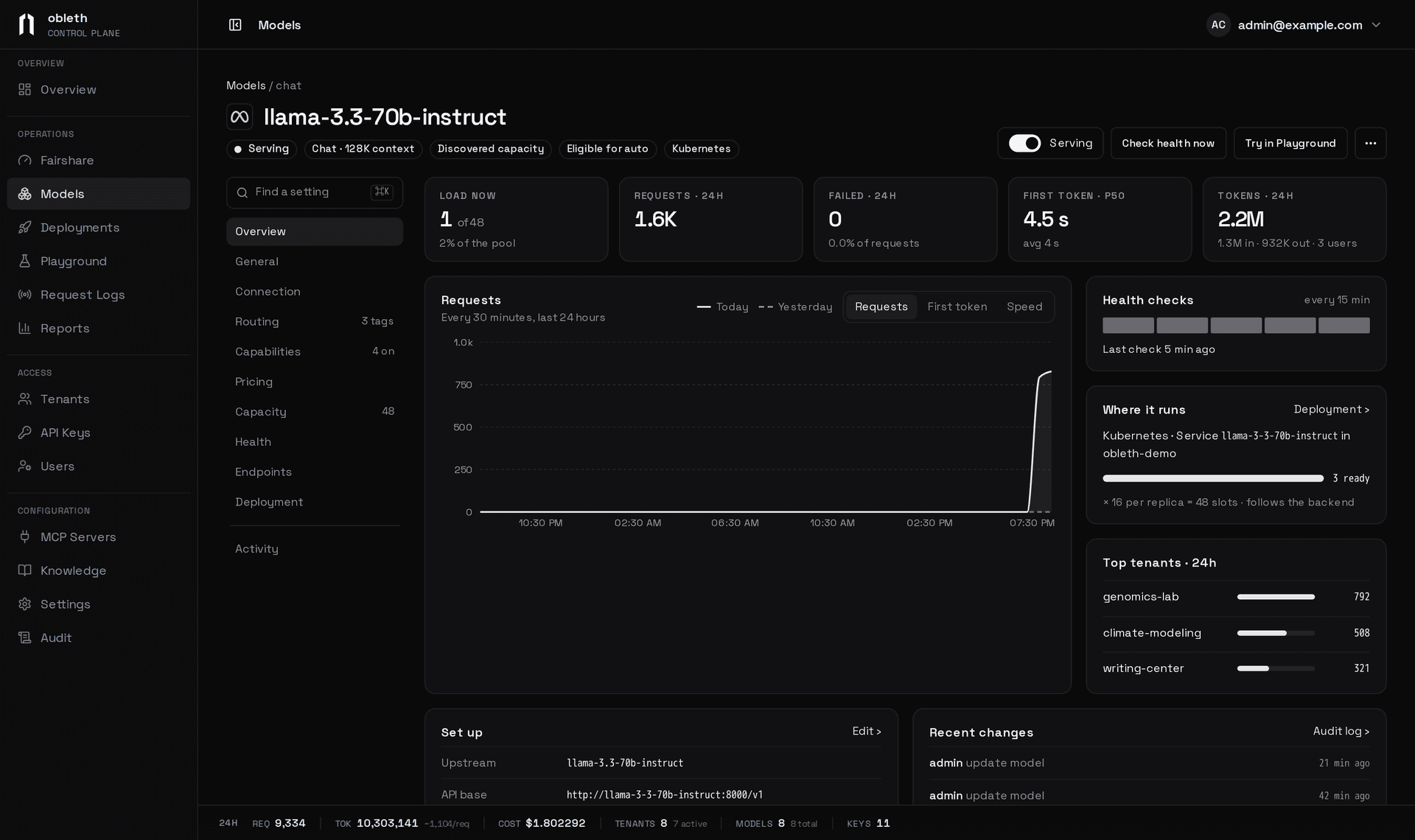Click the Deployments rocket icon

pyautogui.click(x=25, y=228)
